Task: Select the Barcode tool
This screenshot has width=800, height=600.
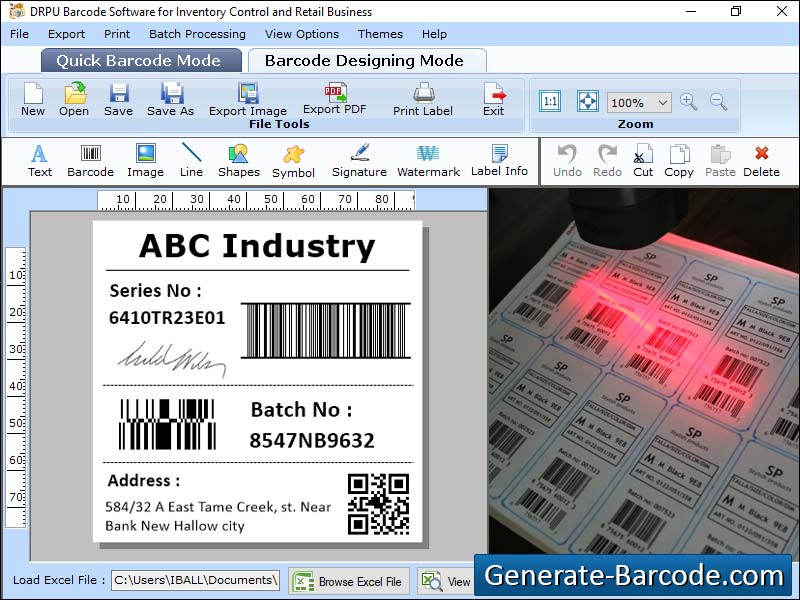Action: point(89,160)
